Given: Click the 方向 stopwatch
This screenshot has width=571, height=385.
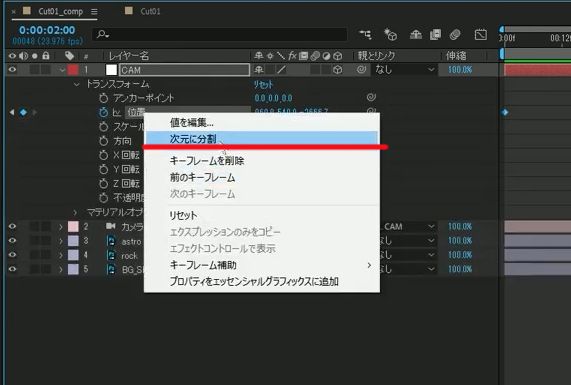Looking at the screenshot, I should click(x=104, y=141).
